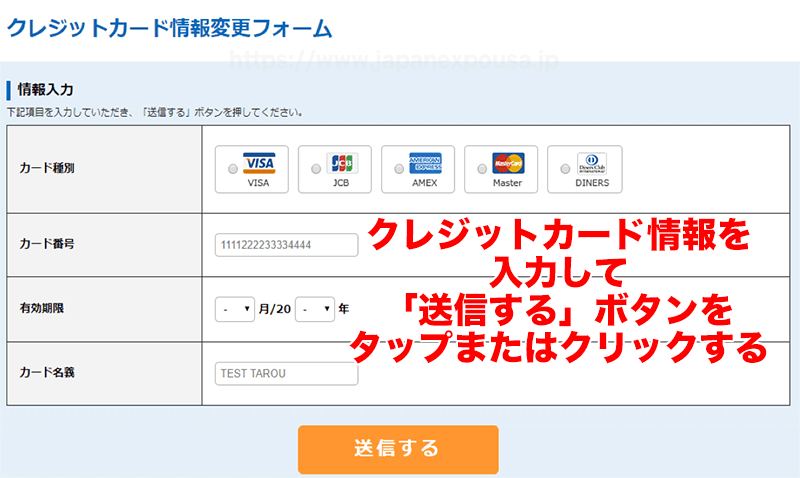
Task: Choose the AMEX radio button
Action: (x=399, y=169)
